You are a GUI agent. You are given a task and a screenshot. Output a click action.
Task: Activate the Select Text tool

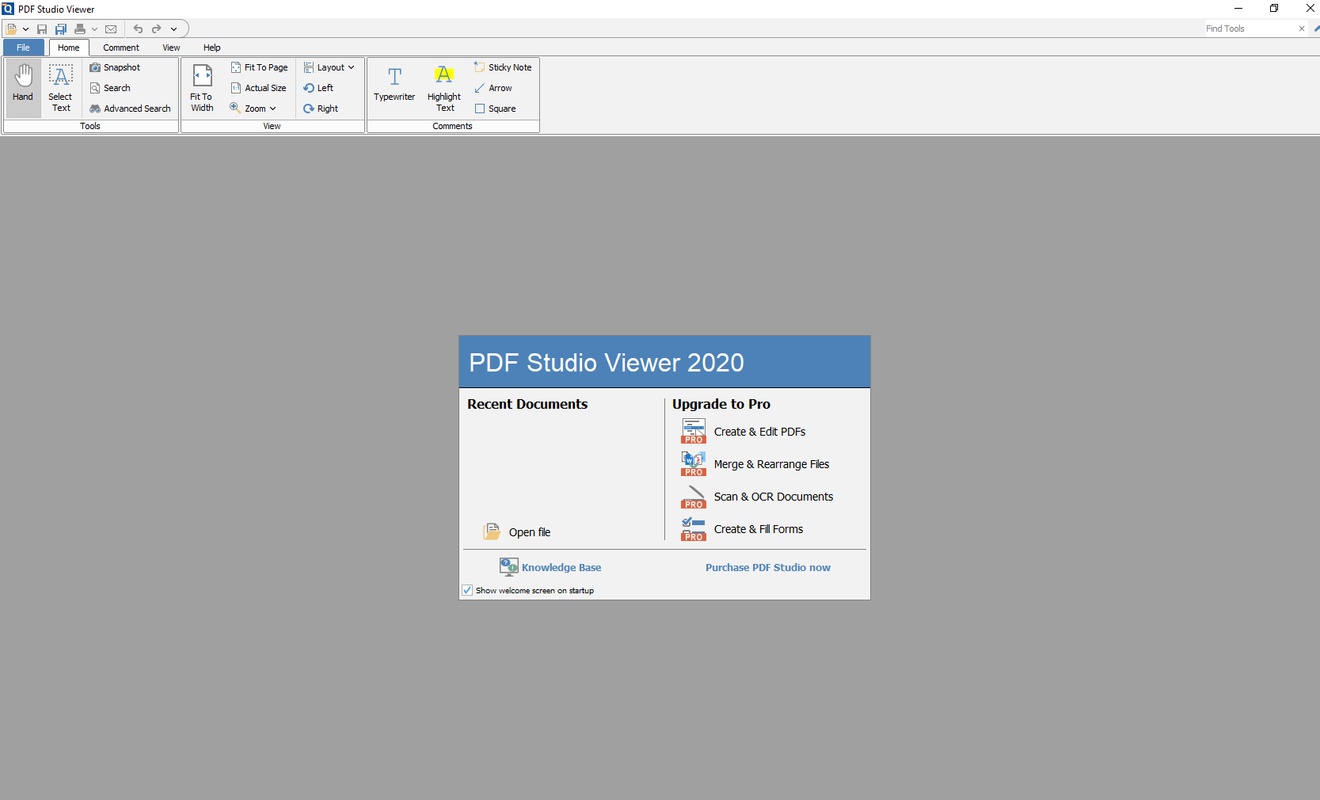[x=60, y=87]
